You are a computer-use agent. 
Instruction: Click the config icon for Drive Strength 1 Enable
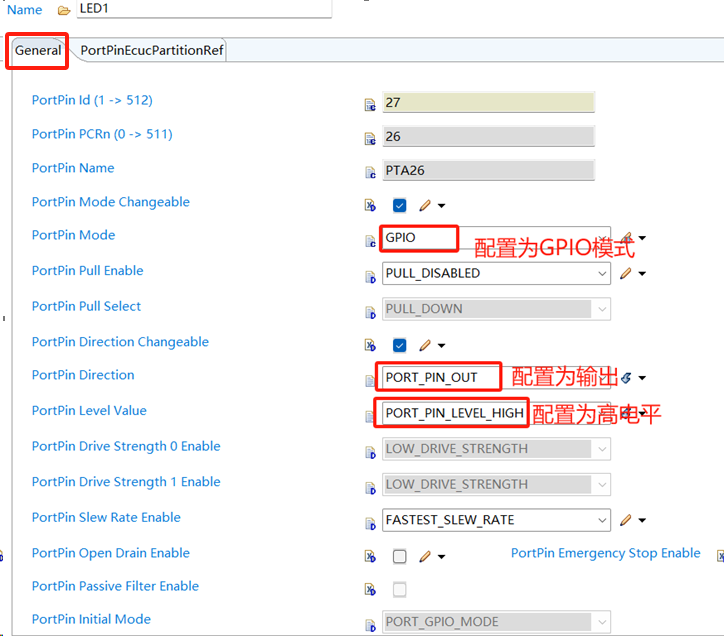pos(370,488)
